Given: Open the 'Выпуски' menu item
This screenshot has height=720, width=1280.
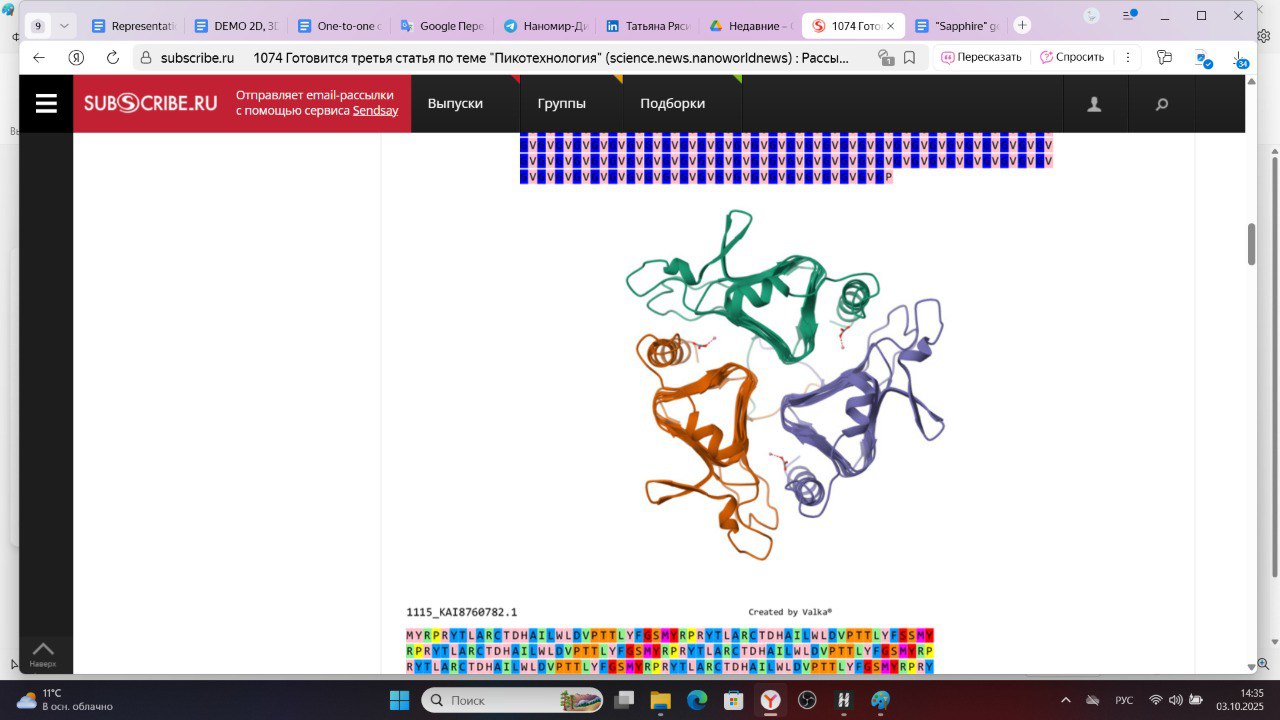Looking at the screenshot, I should [x=455, y=104].
